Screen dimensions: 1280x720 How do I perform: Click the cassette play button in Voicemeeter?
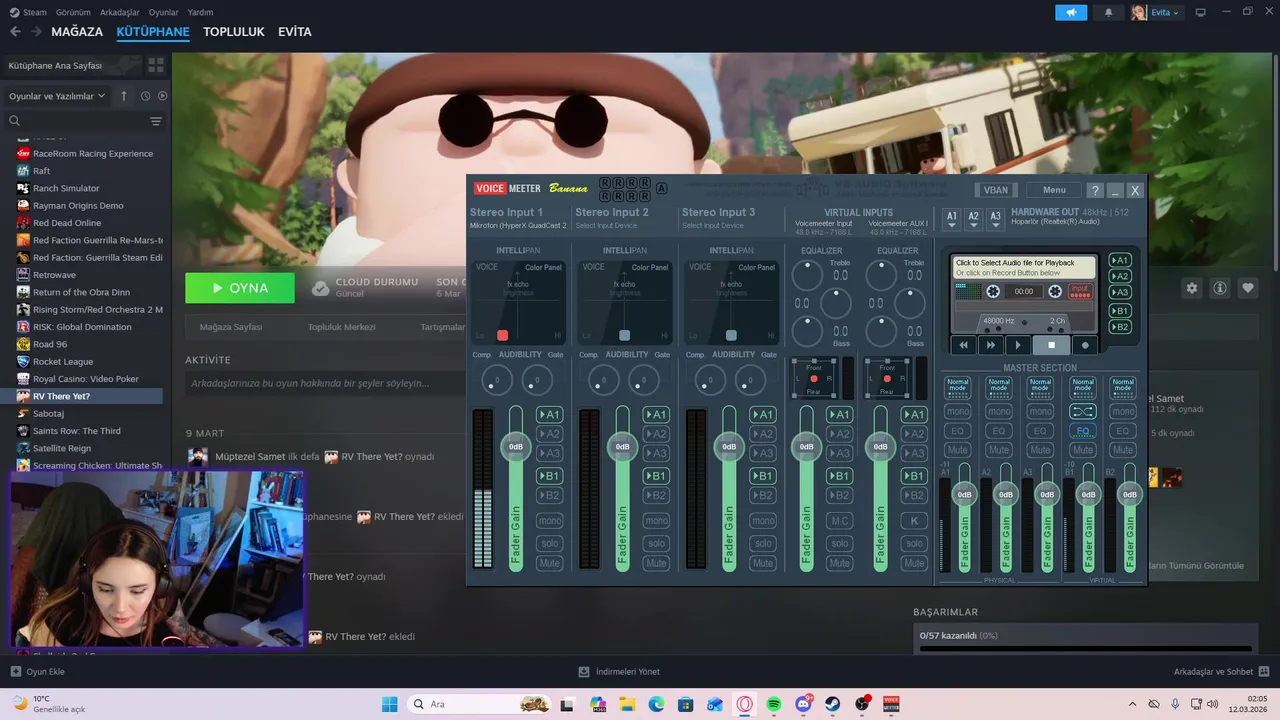click(x=1018, y=345)
